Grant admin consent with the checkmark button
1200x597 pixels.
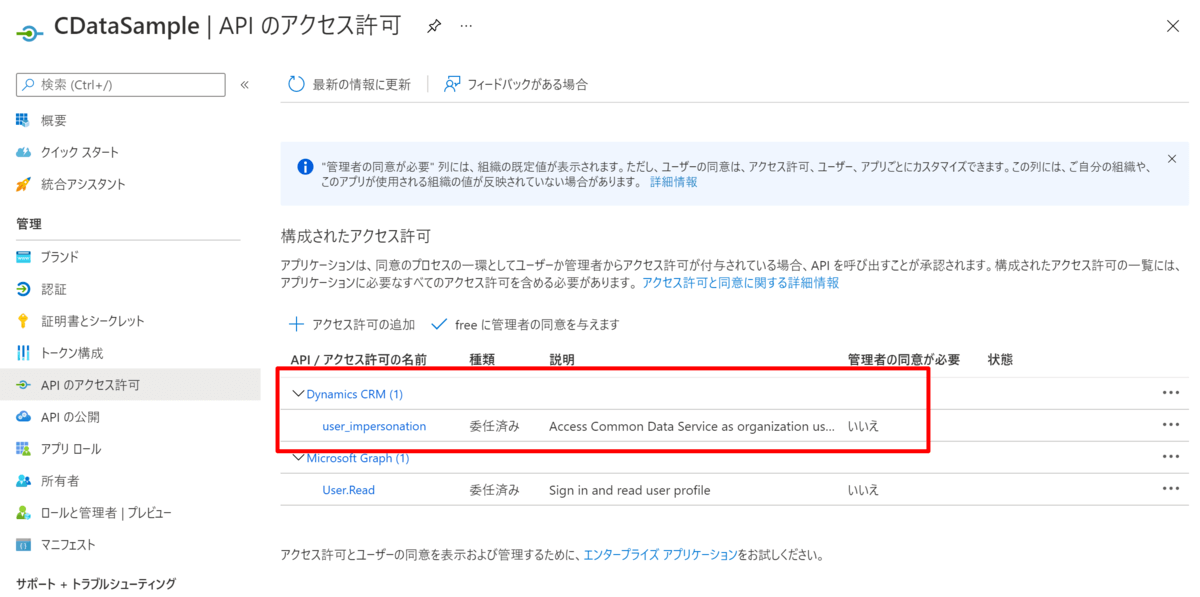pos(438,324)
